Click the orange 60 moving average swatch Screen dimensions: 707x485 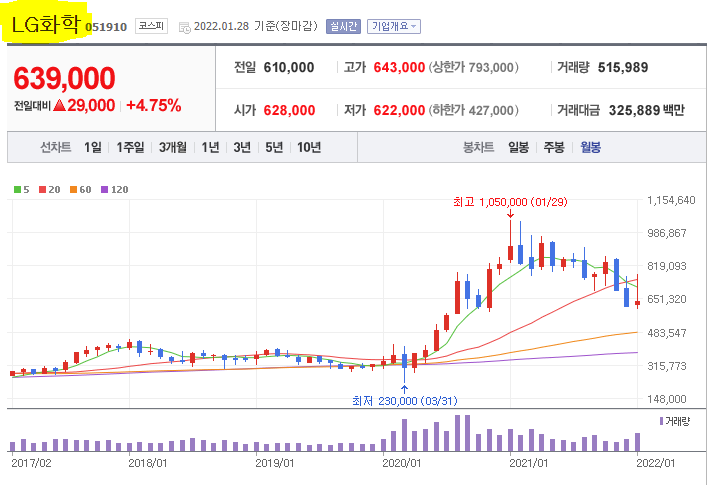[73, 190]
